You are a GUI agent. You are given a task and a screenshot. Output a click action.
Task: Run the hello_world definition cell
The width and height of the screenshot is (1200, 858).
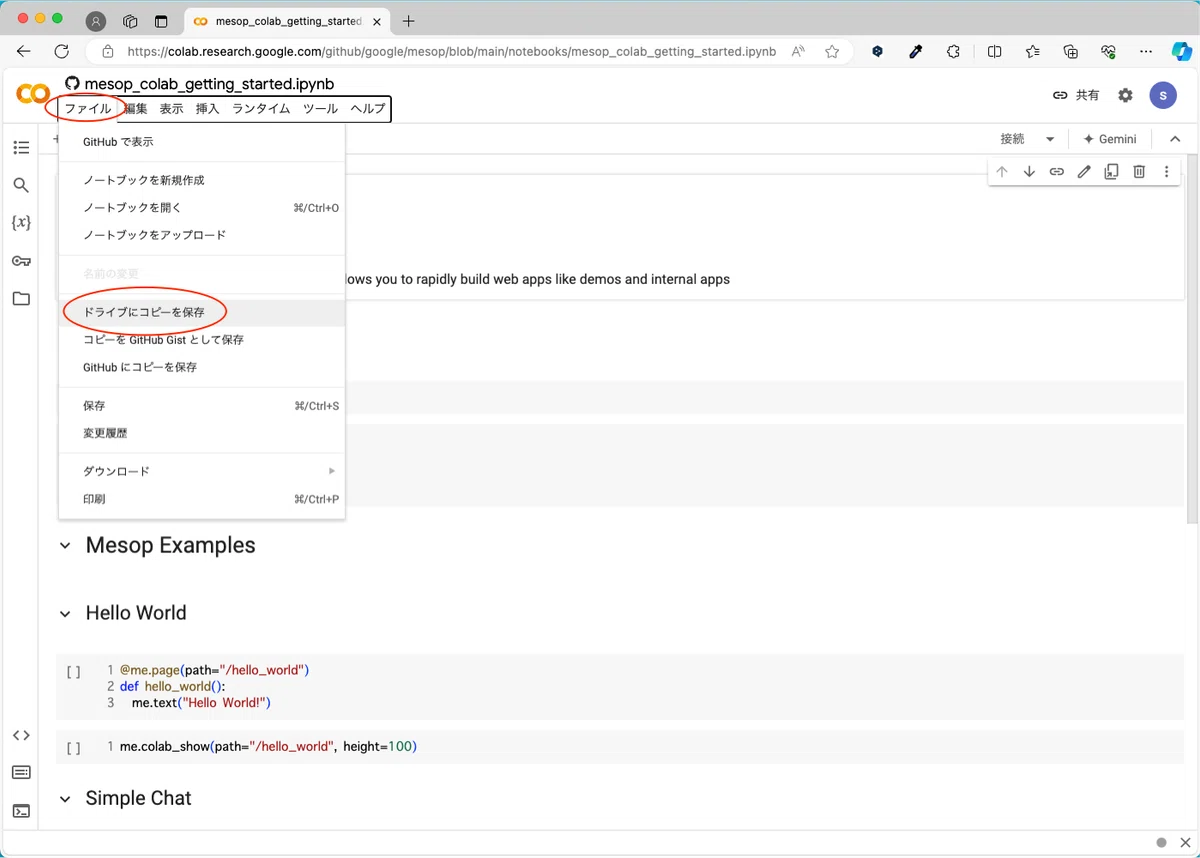73,671
